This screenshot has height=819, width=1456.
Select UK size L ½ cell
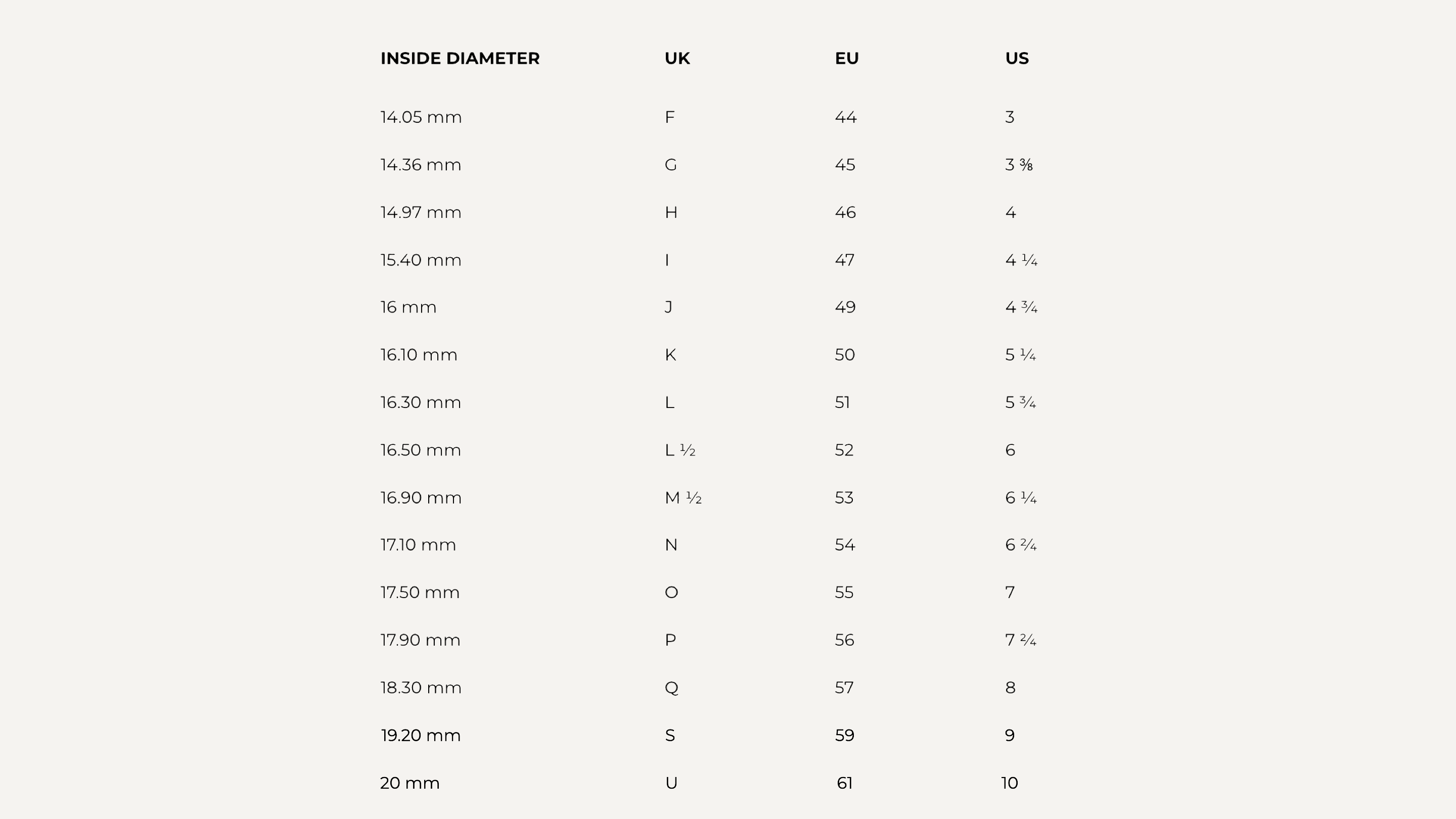pos(679,450)
